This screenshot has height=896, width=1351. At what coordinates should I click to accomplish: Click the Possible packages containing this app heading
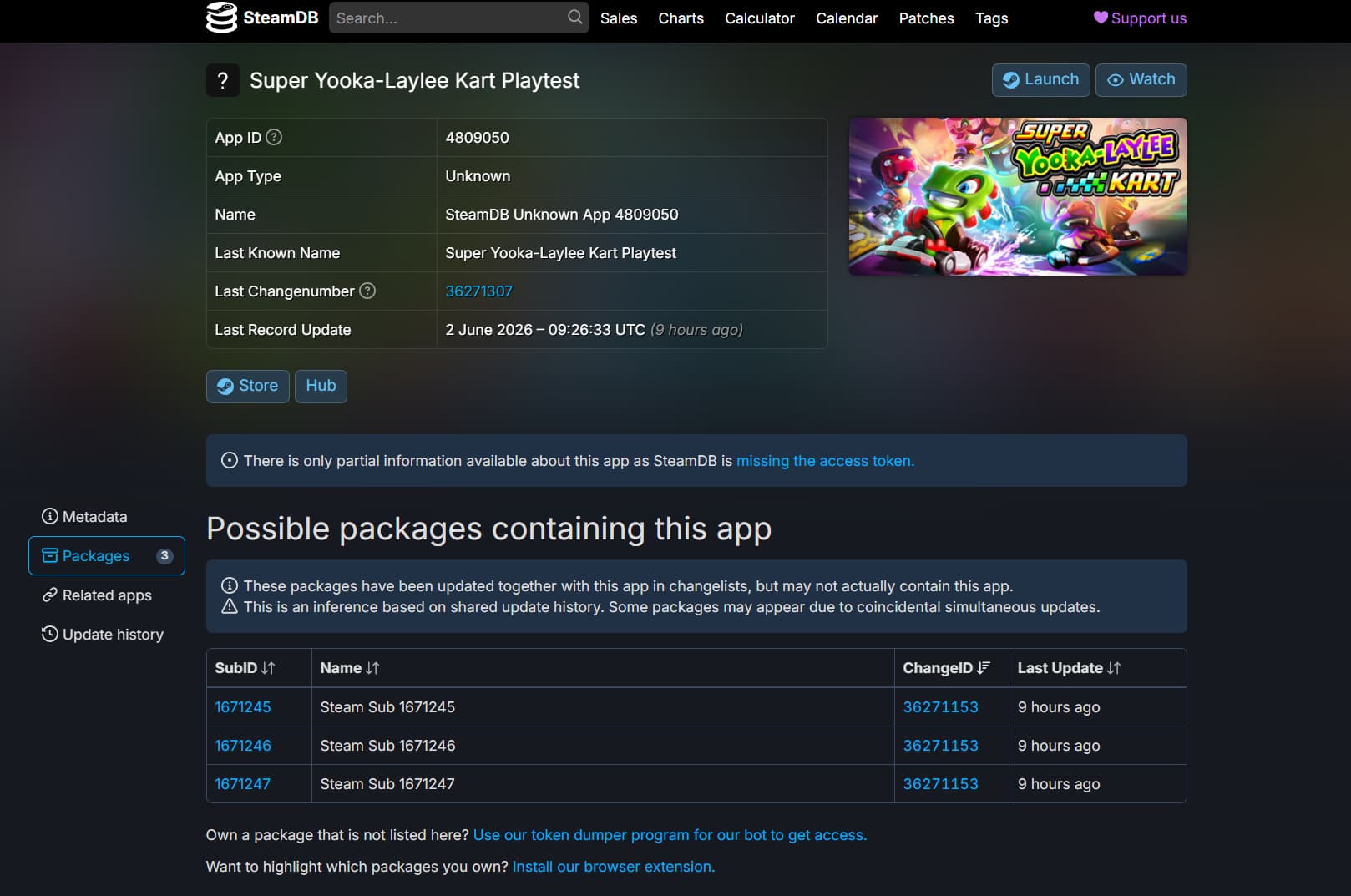[x=489, y=529]
